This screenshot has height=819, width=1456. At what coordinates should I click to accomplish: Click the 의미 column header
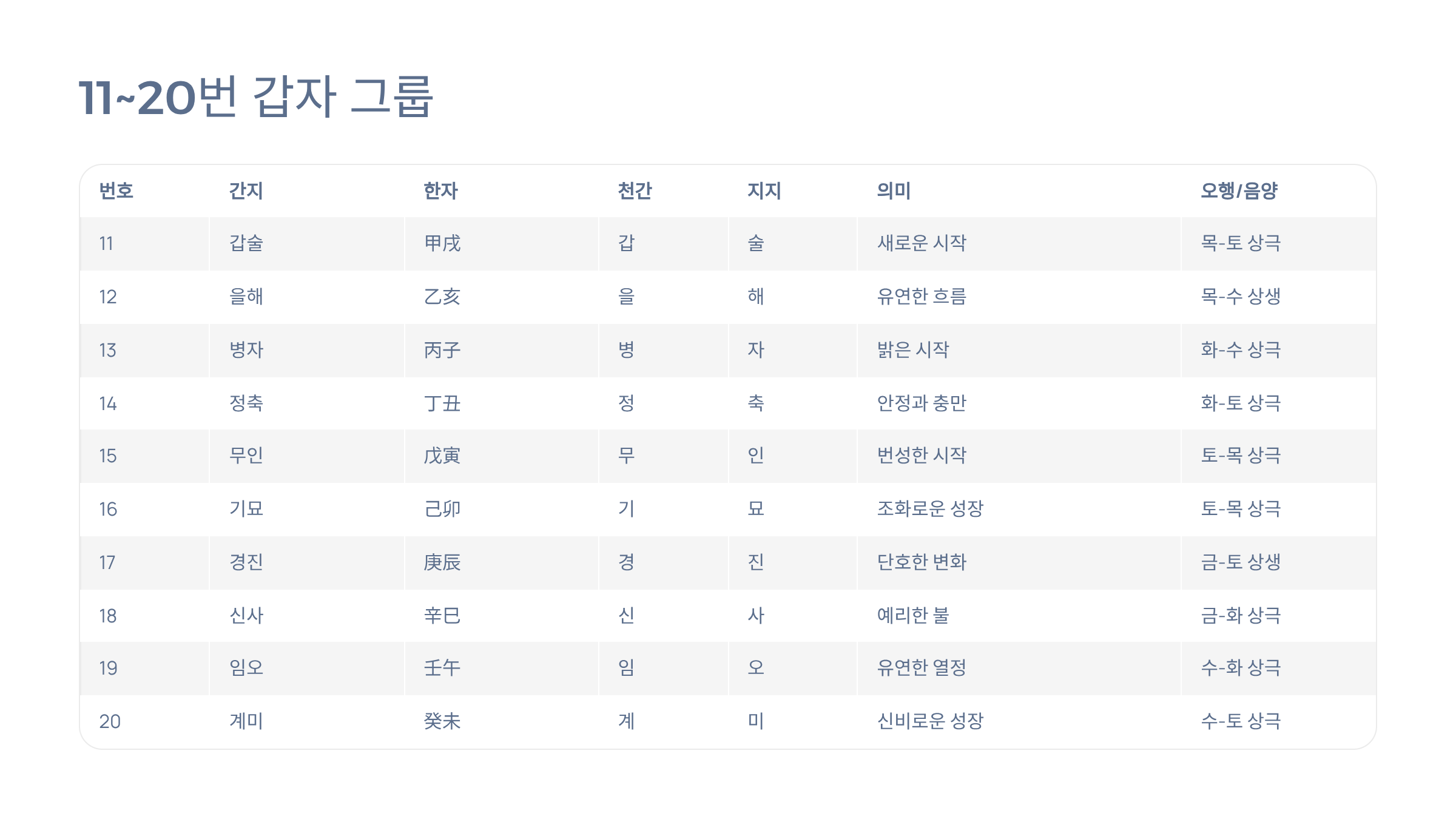click(894, 190)
